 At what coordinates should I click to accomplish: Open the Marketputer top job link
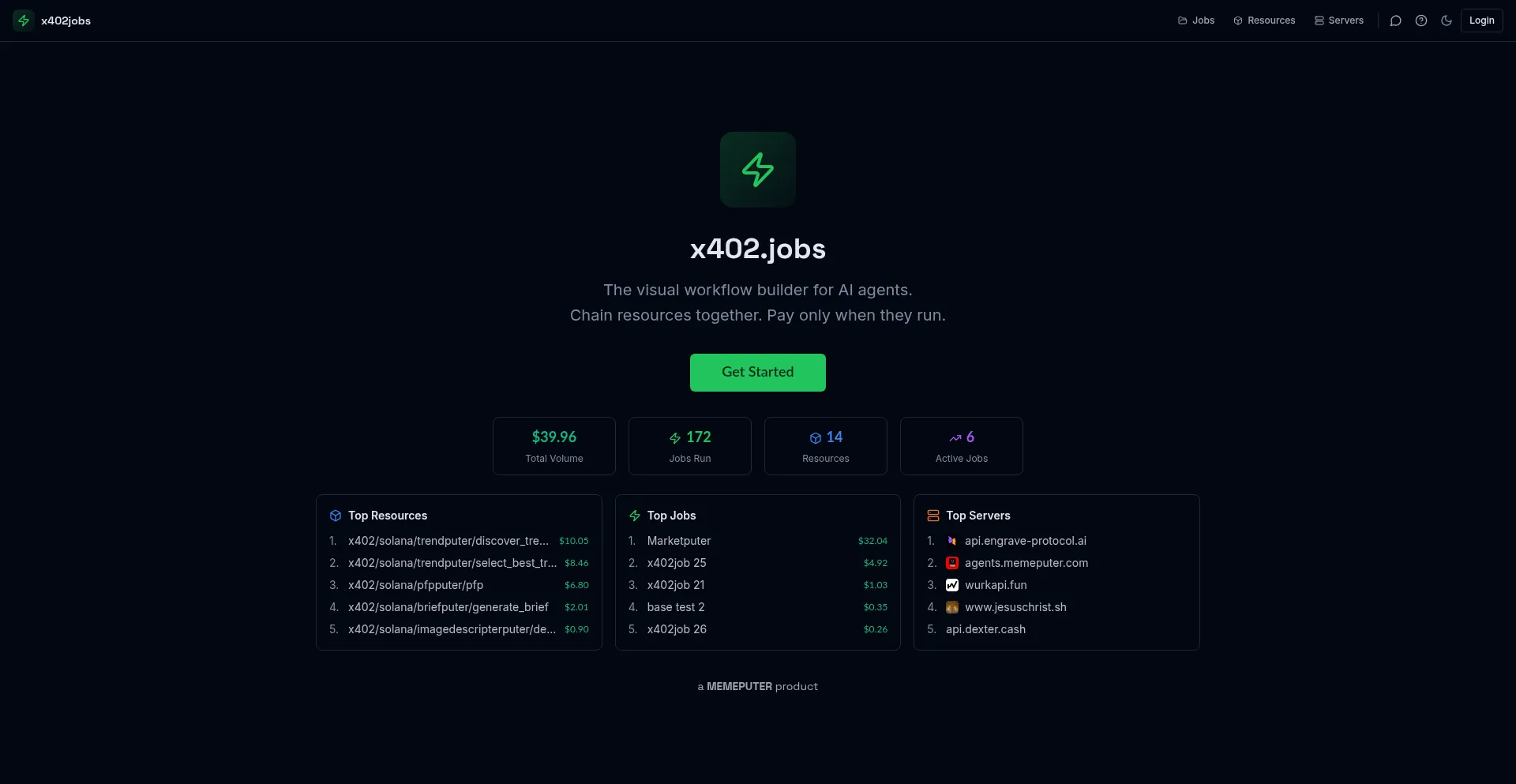coord(679,541)
